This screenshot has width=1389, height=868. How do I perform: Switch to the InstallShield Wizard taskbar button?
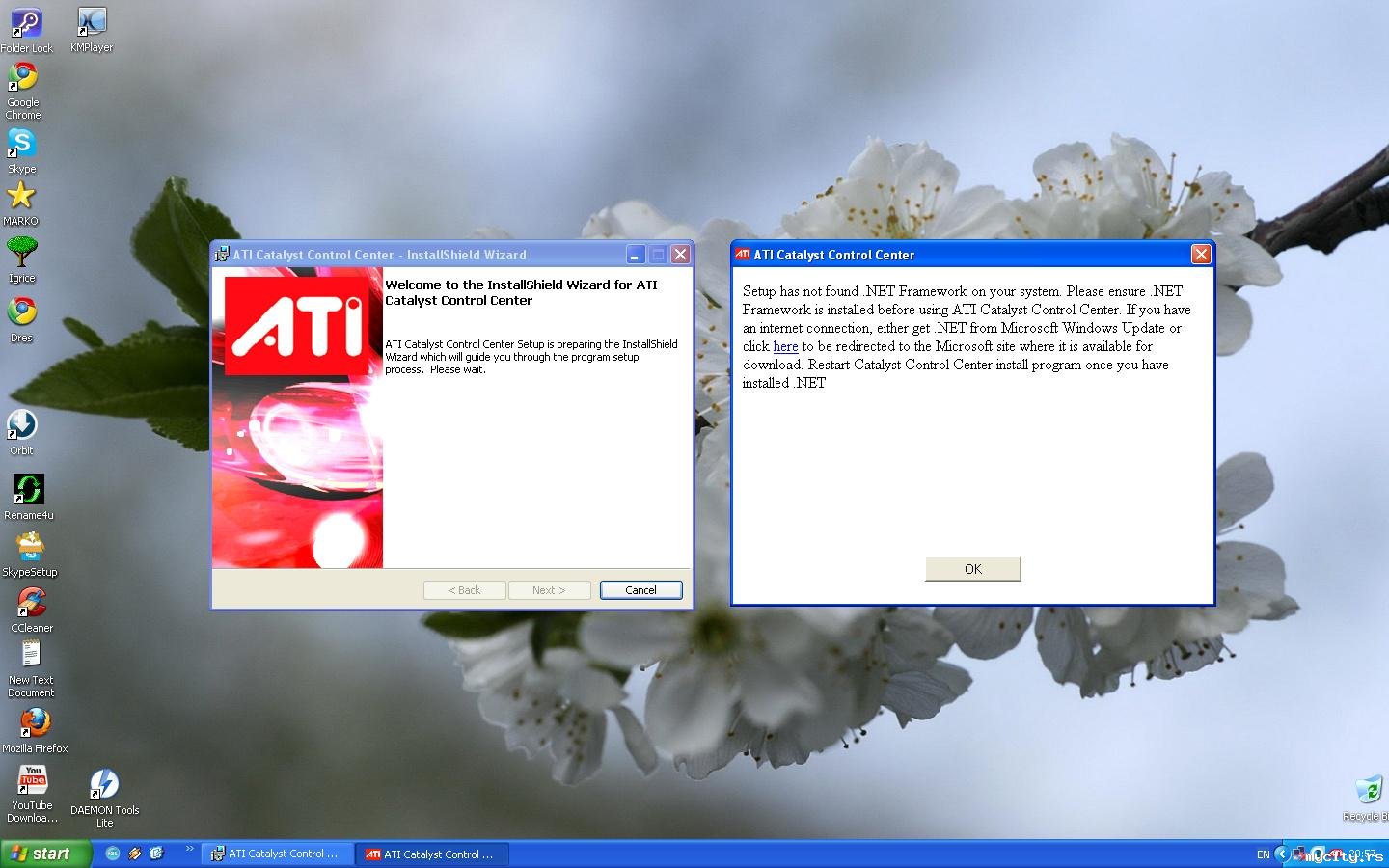click(x=278, y=854)
